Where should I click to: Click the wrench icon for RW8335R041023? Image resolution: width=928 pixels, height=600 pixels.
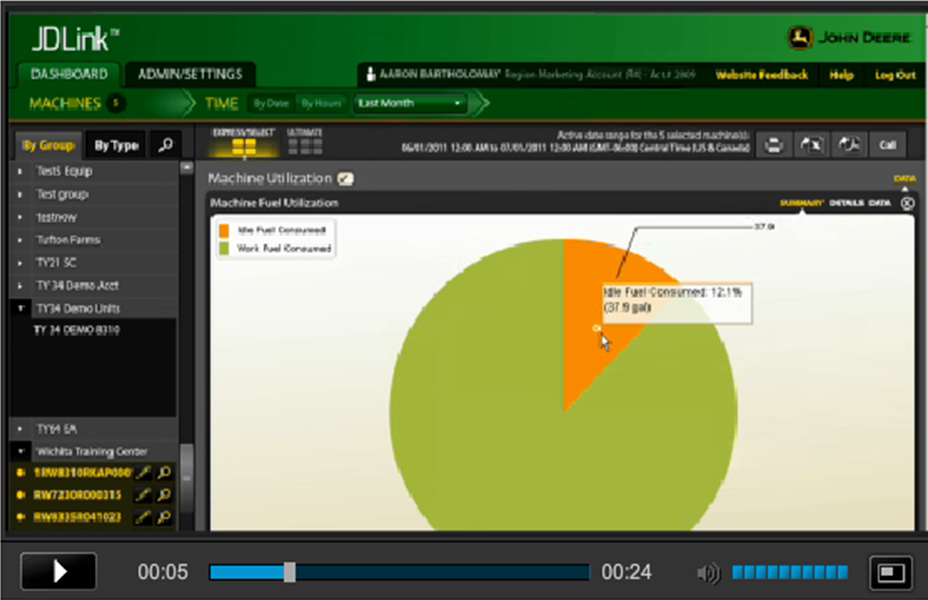[143, 517]
